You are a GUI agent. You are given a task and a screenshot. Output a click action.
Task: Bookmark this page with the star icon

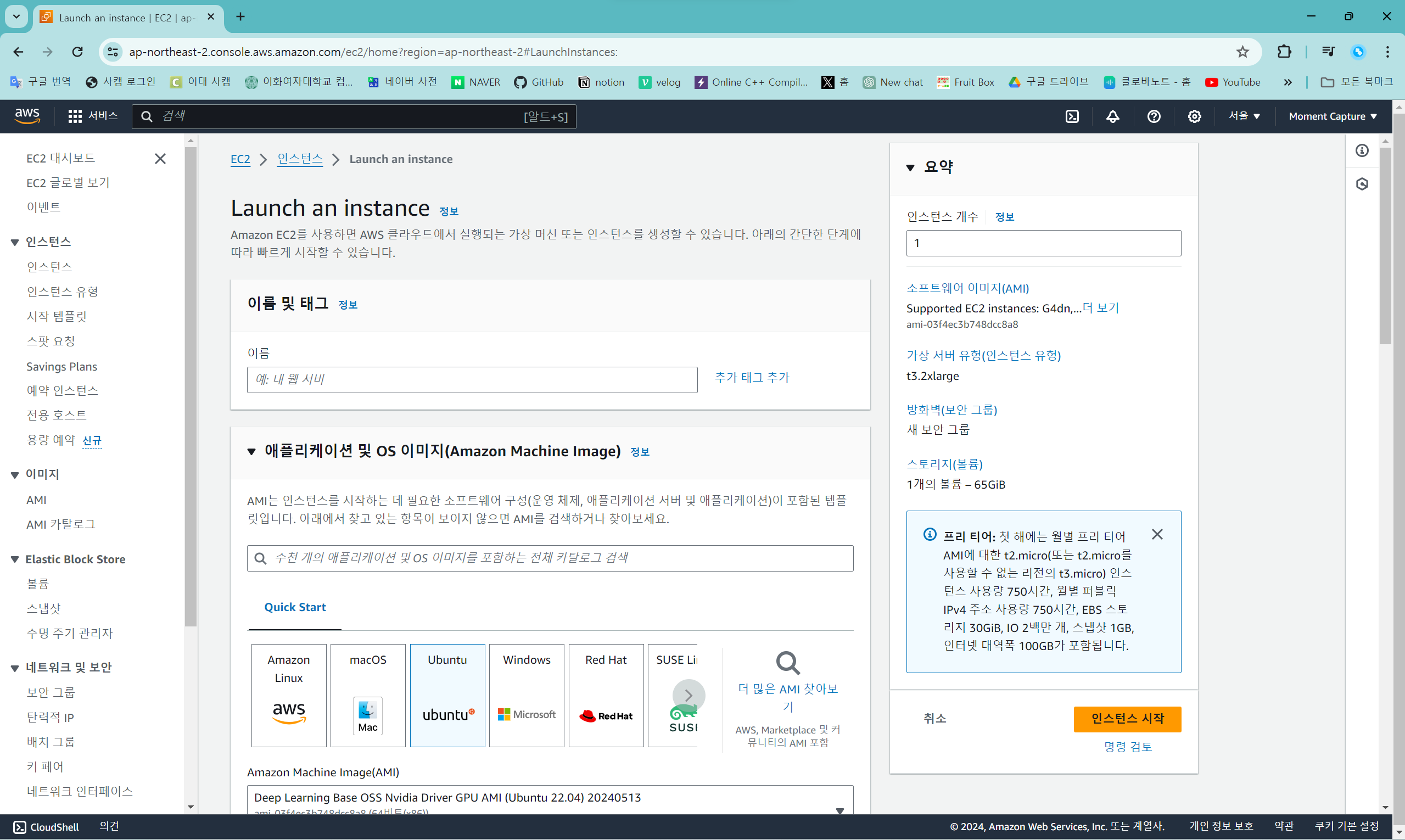pyautogui.click(x=1242, y=52)
